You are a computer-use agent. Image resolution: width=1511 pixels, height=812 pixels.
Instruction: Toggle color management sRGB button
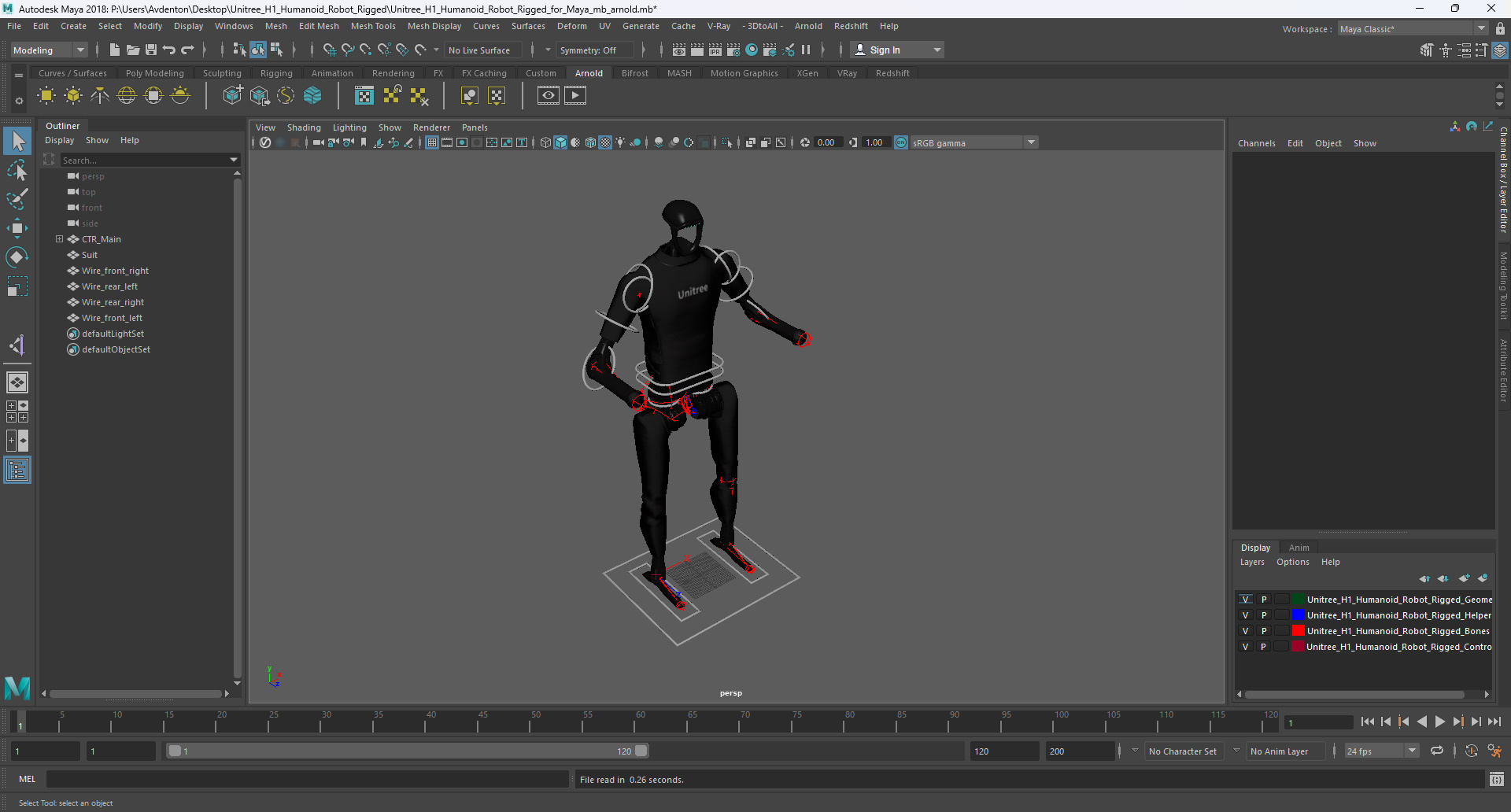tap(901, 142)
